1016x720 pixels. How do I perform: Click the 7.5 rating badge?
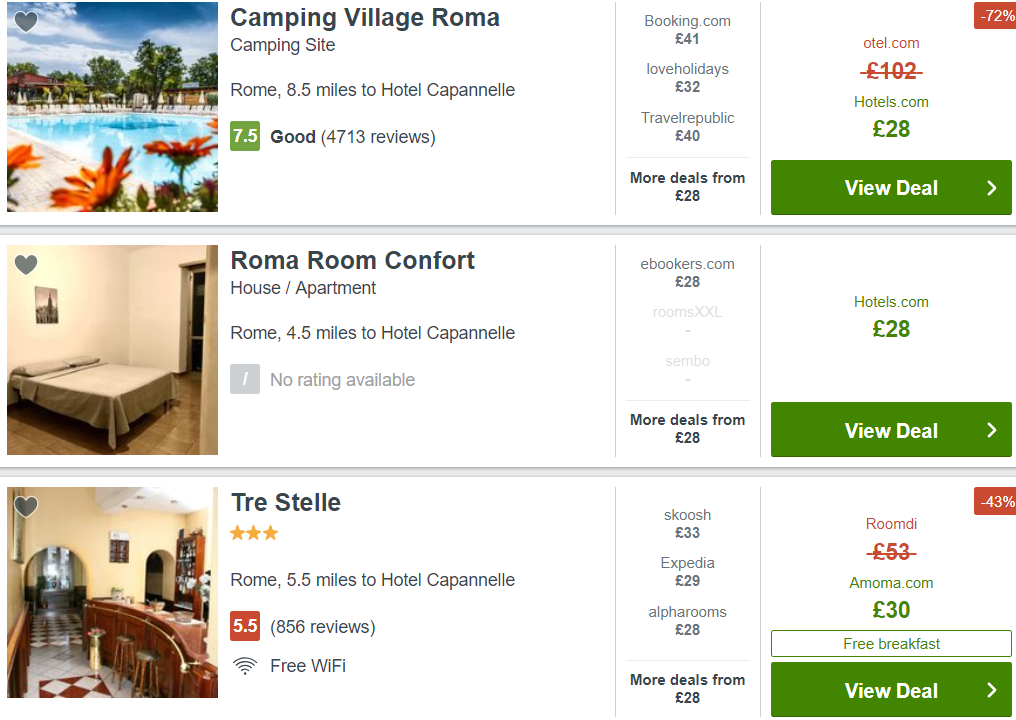[x=245, y=136]
